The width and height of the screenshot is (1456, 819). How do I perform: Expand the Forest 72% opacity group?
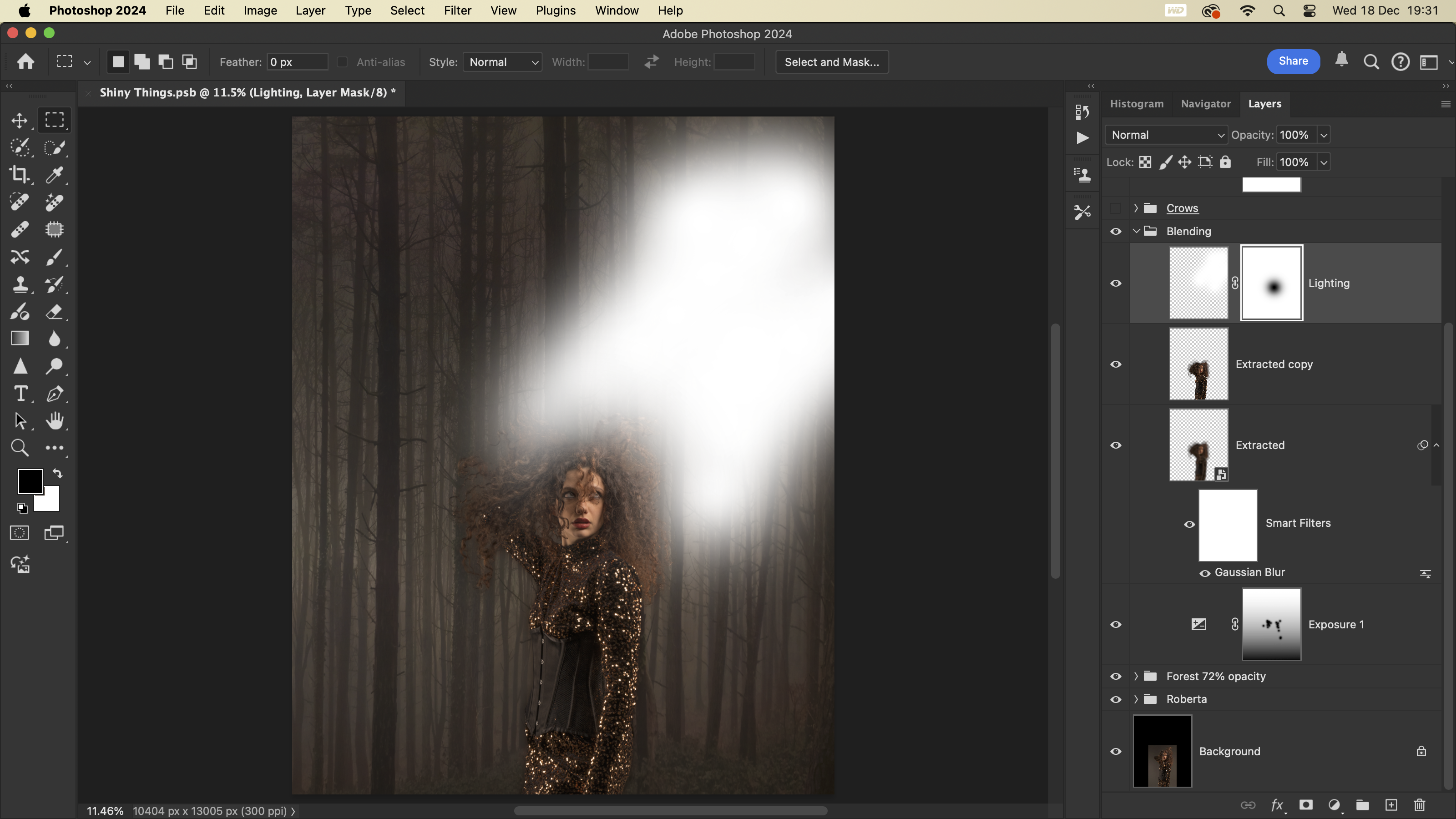click(x=1136, y=677)
